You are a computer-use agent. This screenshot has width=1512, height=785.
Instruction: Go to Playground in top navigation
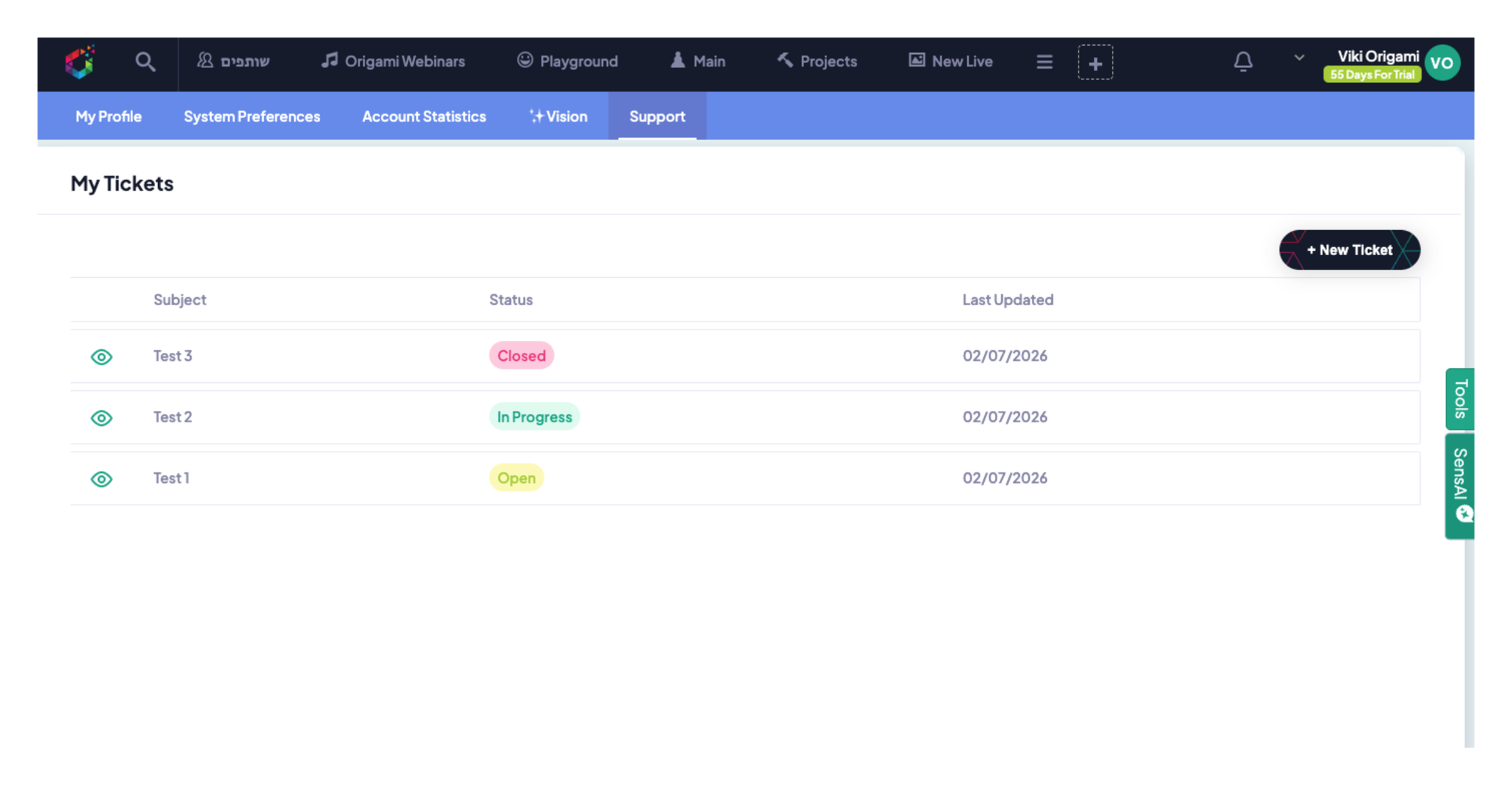567,61
